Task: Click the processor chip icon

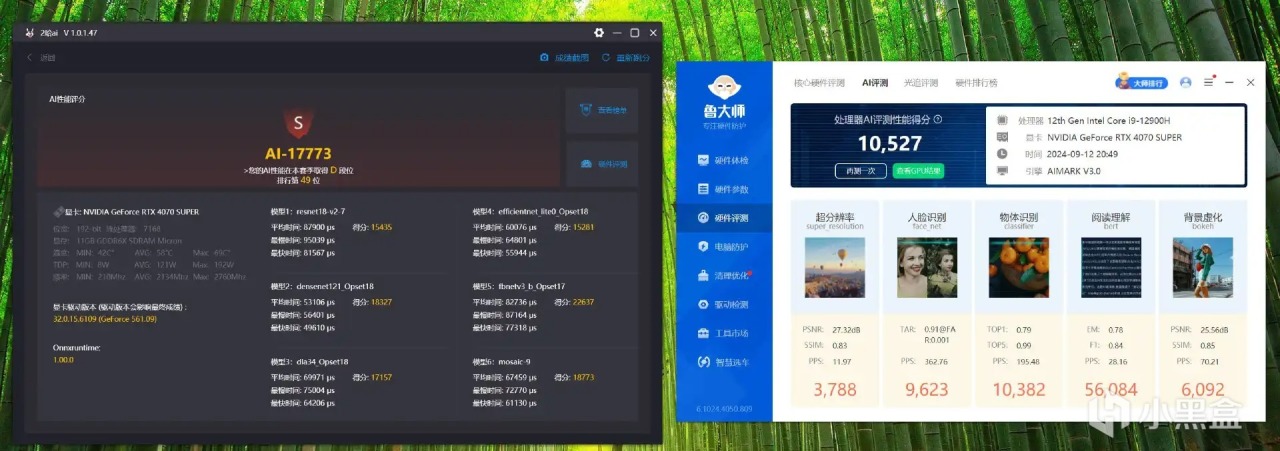Action: click(x=1002, y=120)
